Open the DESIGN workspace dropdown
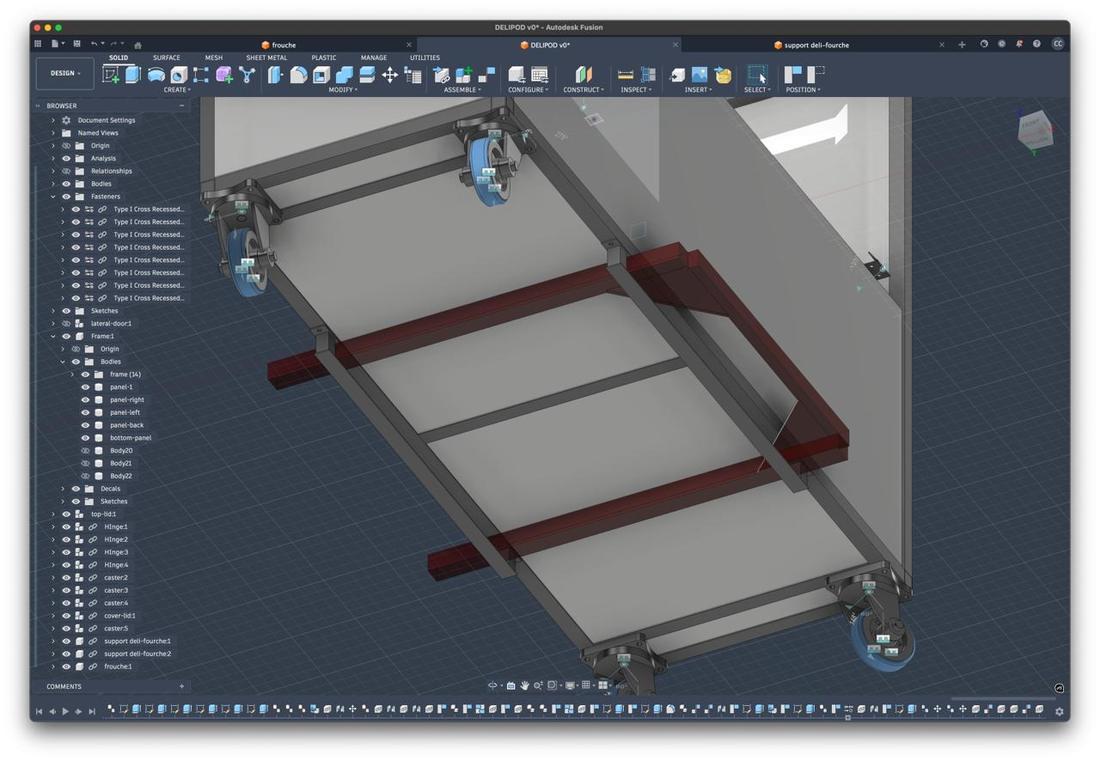 (x=65, y=73)
